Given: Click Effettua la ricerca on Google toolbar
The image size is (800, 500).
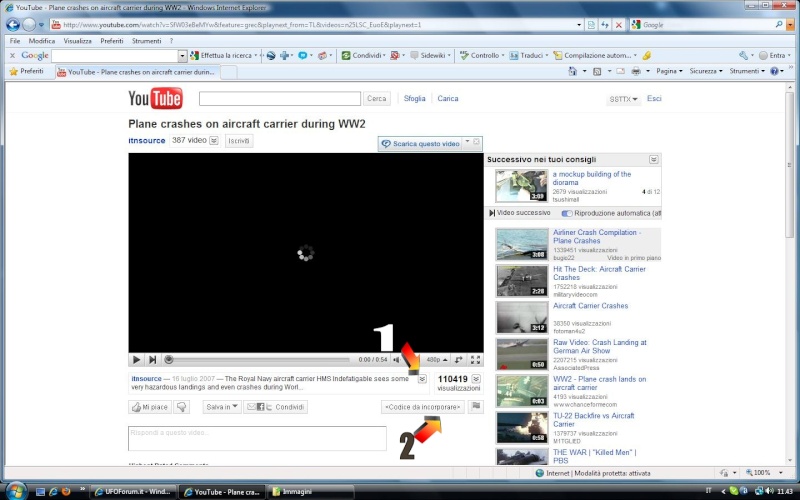Looking at the screenshot, I should (x=223, y=55).
